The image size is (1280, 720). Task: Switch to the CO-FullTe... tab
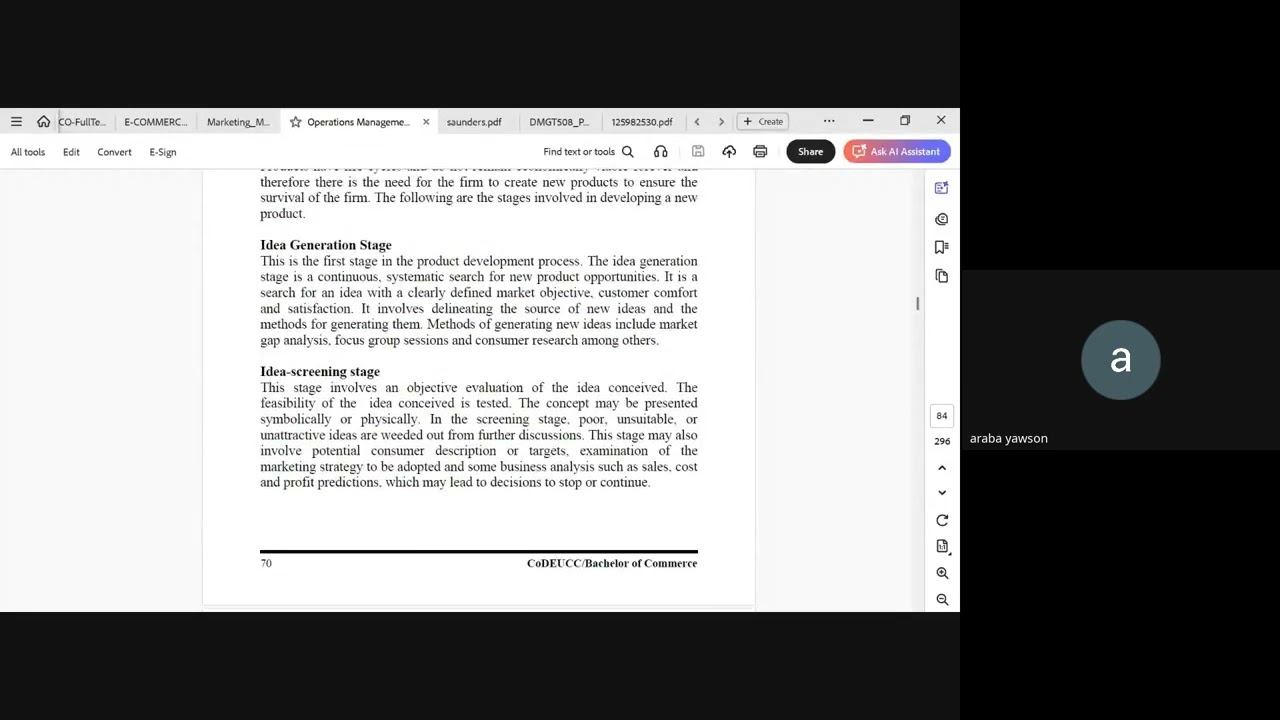tap(82, 122)
